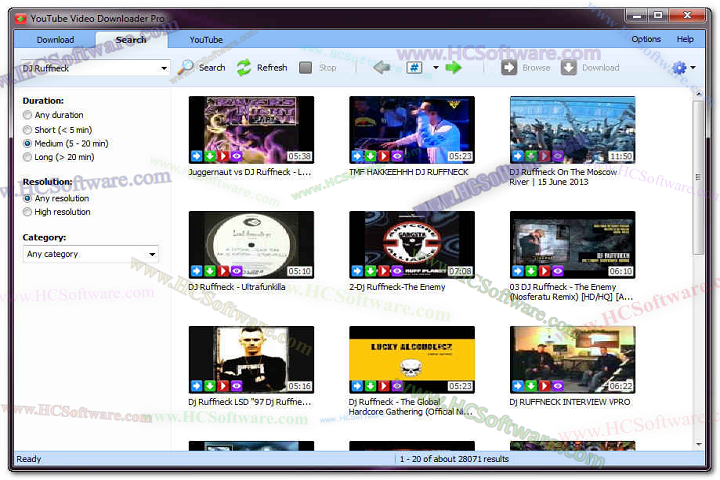The width and height of the screenshot is (720, 480).
Task: Click the gray Stop square icon
Action: pos(305,68)
